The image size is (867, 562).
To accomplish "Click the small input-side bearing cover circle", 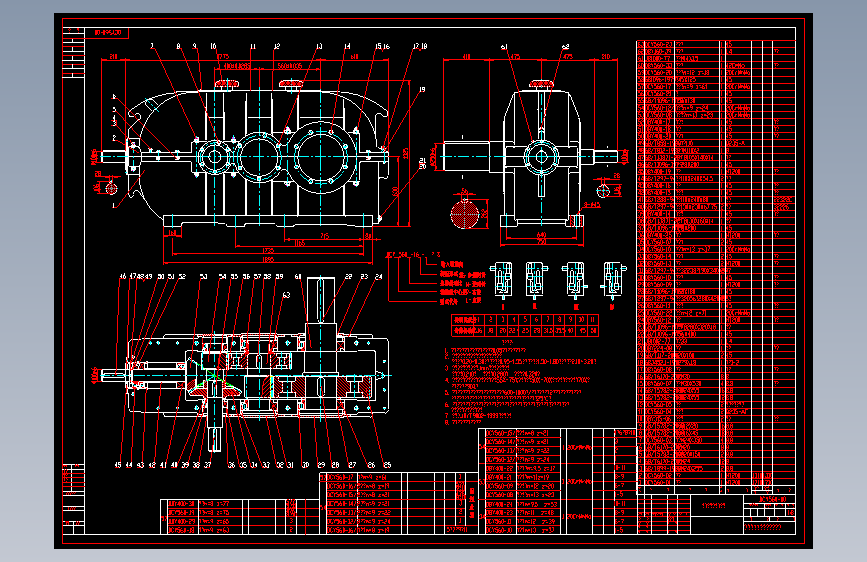I will tap(215, 157).
